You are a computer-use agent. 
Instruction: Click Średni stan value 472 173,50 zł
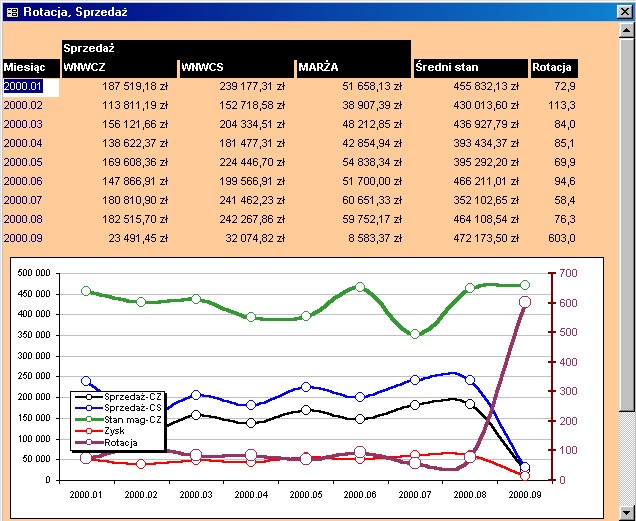pos(486,239)
